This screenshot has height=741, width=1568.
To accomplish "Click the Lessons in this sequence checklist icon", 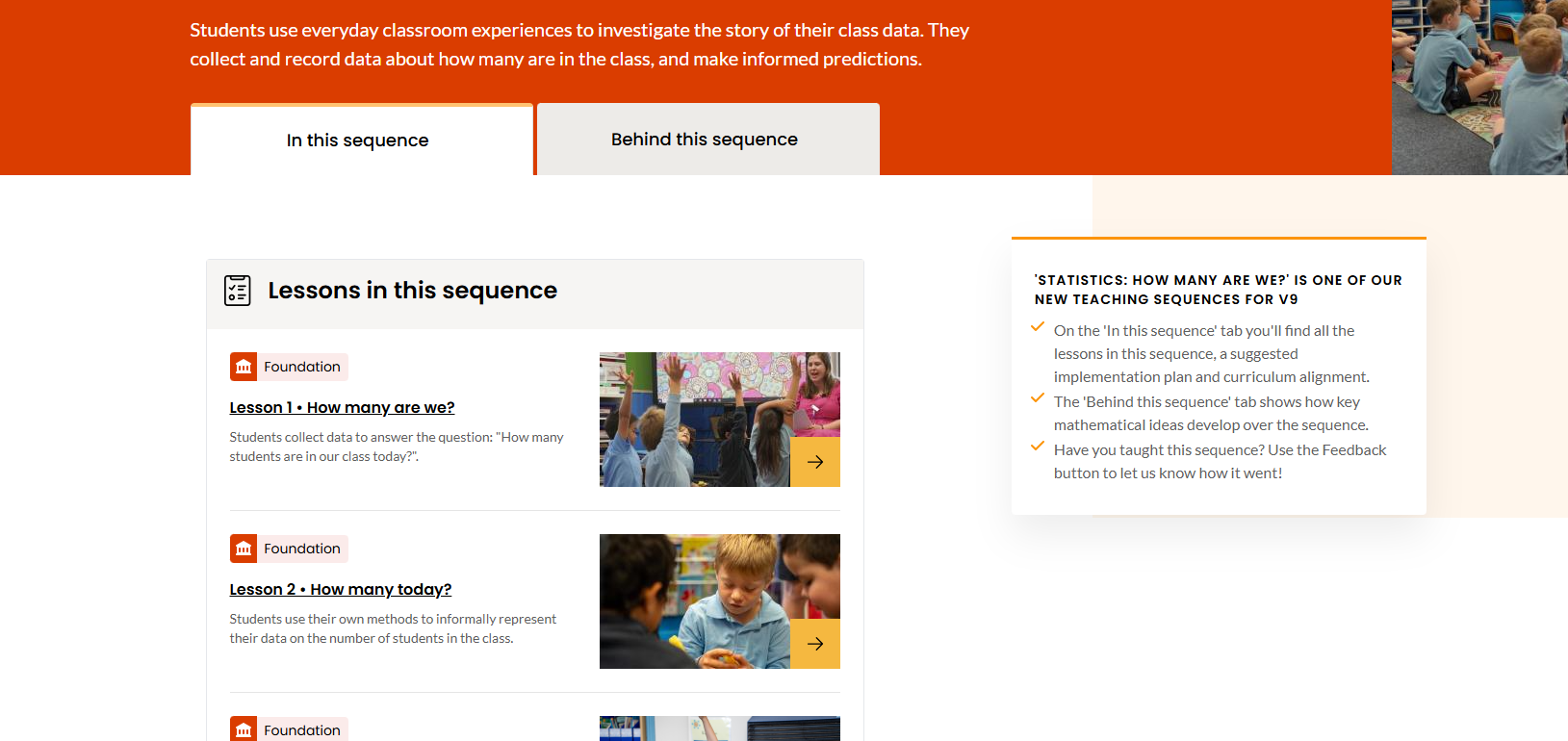I will (237, 291).
